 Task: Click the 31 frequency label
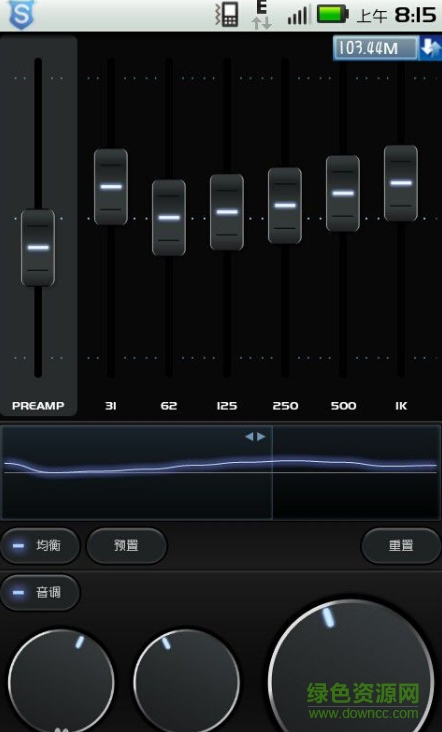pyautogui.click(x=111, y=406)
